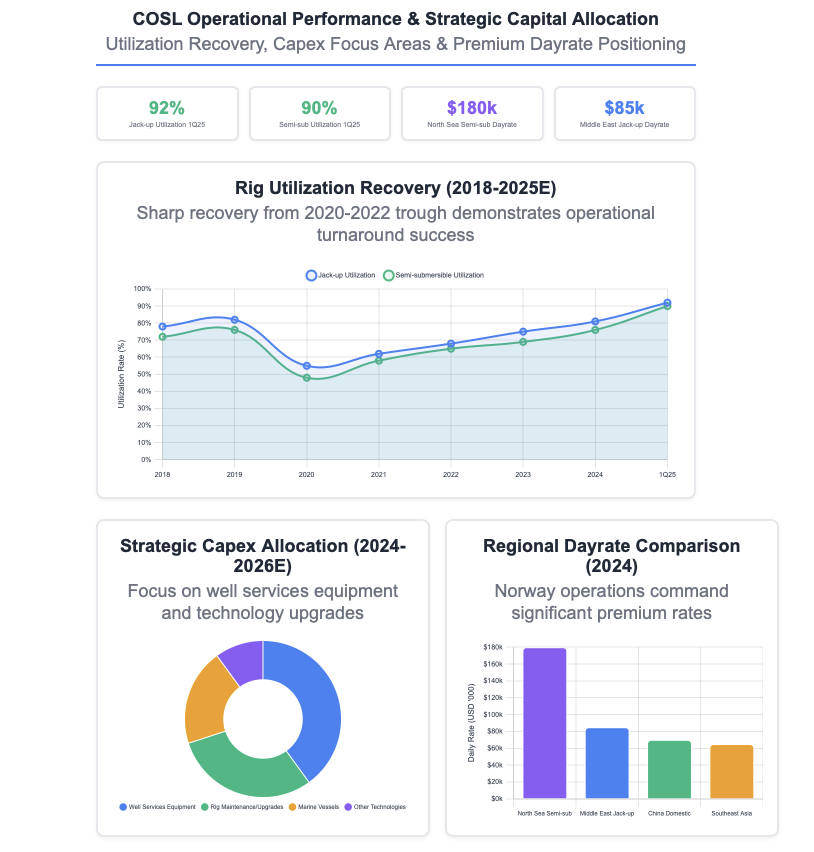This screenshot has height=852, width=814.
Task: Select the Rig Maintenance/Upgrades legend dot
Action: (x=205, y=807)
